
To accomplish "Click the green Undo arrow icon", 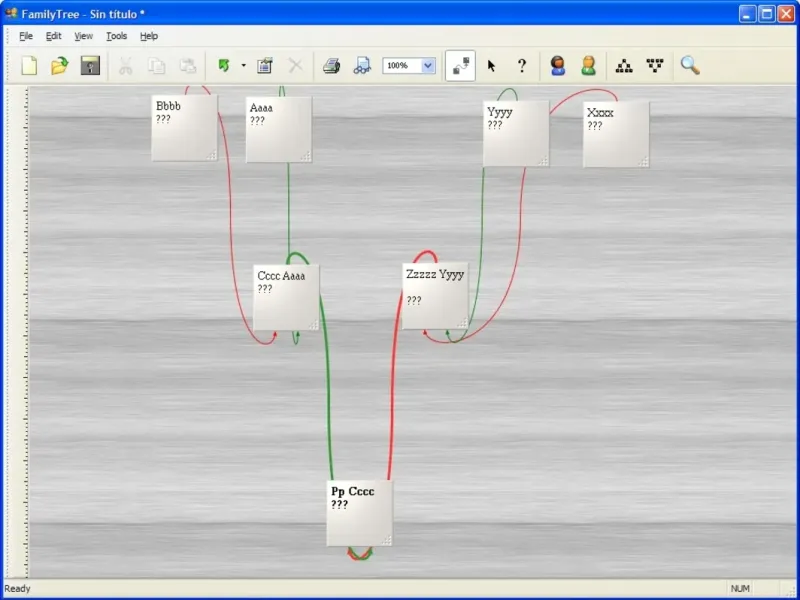I will (x=224, y=65).
